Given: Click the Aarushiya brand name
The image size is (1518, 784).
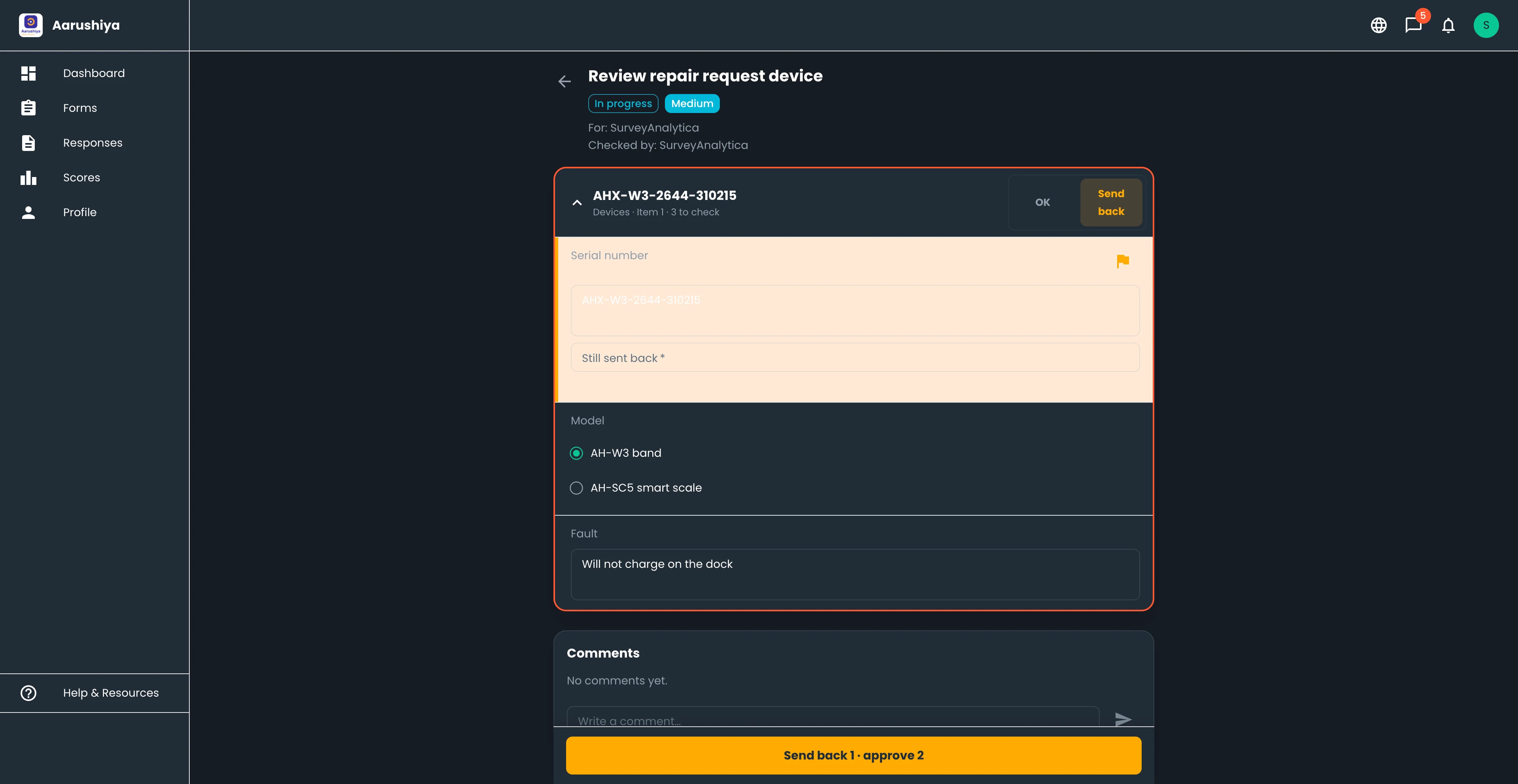Looking at the screenshot, I should 86,25.
